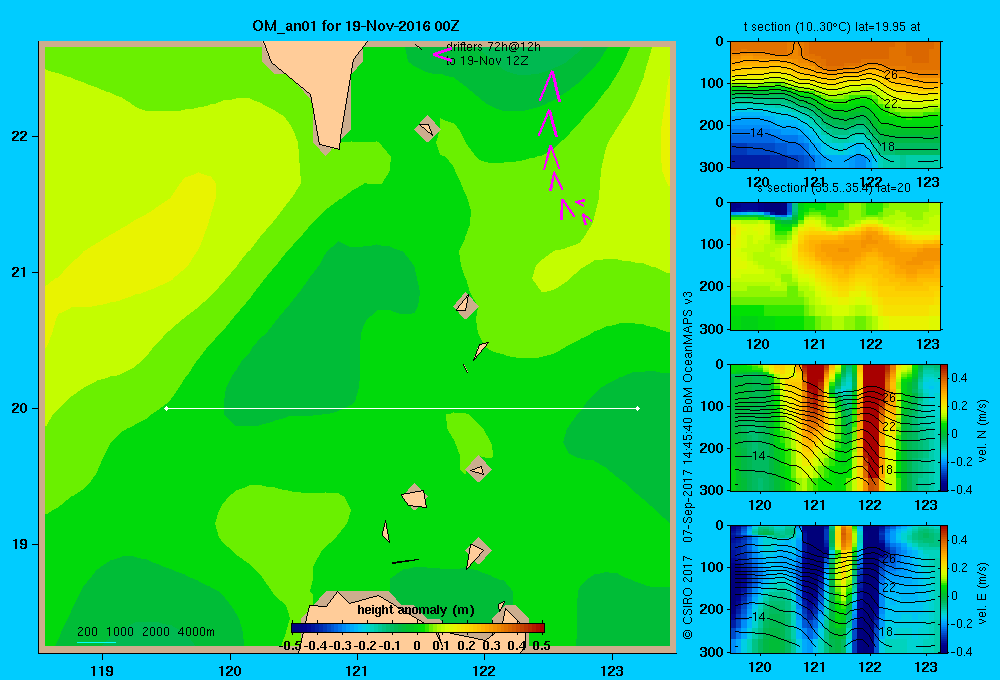Open the salinity section panel

[x=835, y=266]
